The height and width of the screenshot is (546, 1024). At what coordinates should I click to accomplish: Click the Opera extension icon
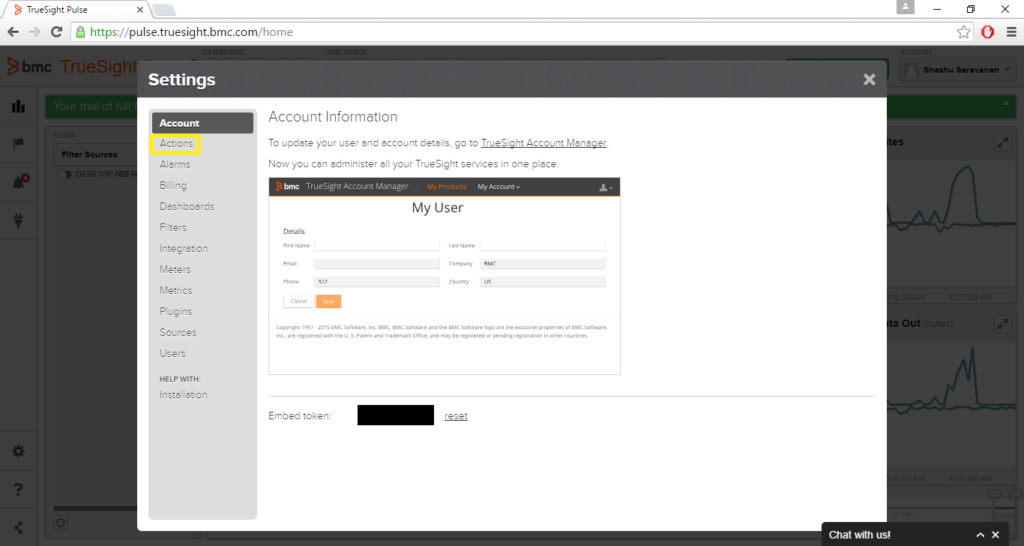[x=987, y=32]
